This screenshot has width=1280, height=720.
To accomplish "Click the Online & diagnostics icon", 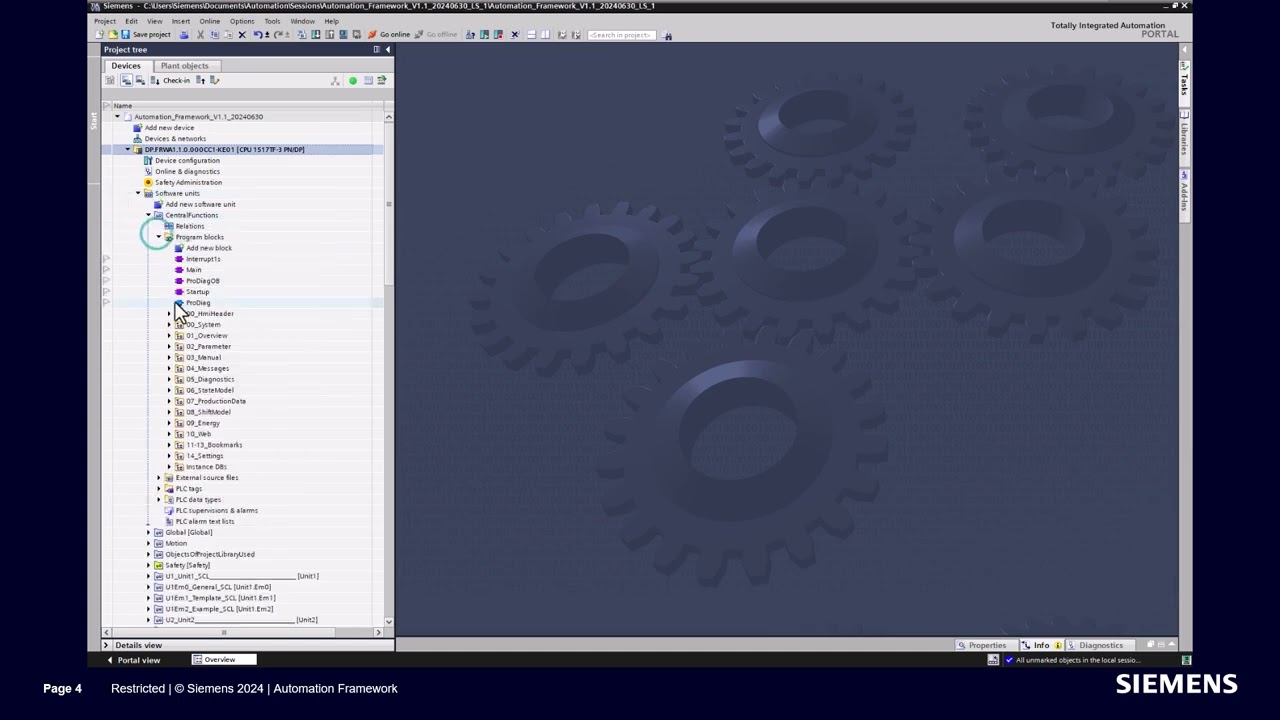I will point(148,172).
